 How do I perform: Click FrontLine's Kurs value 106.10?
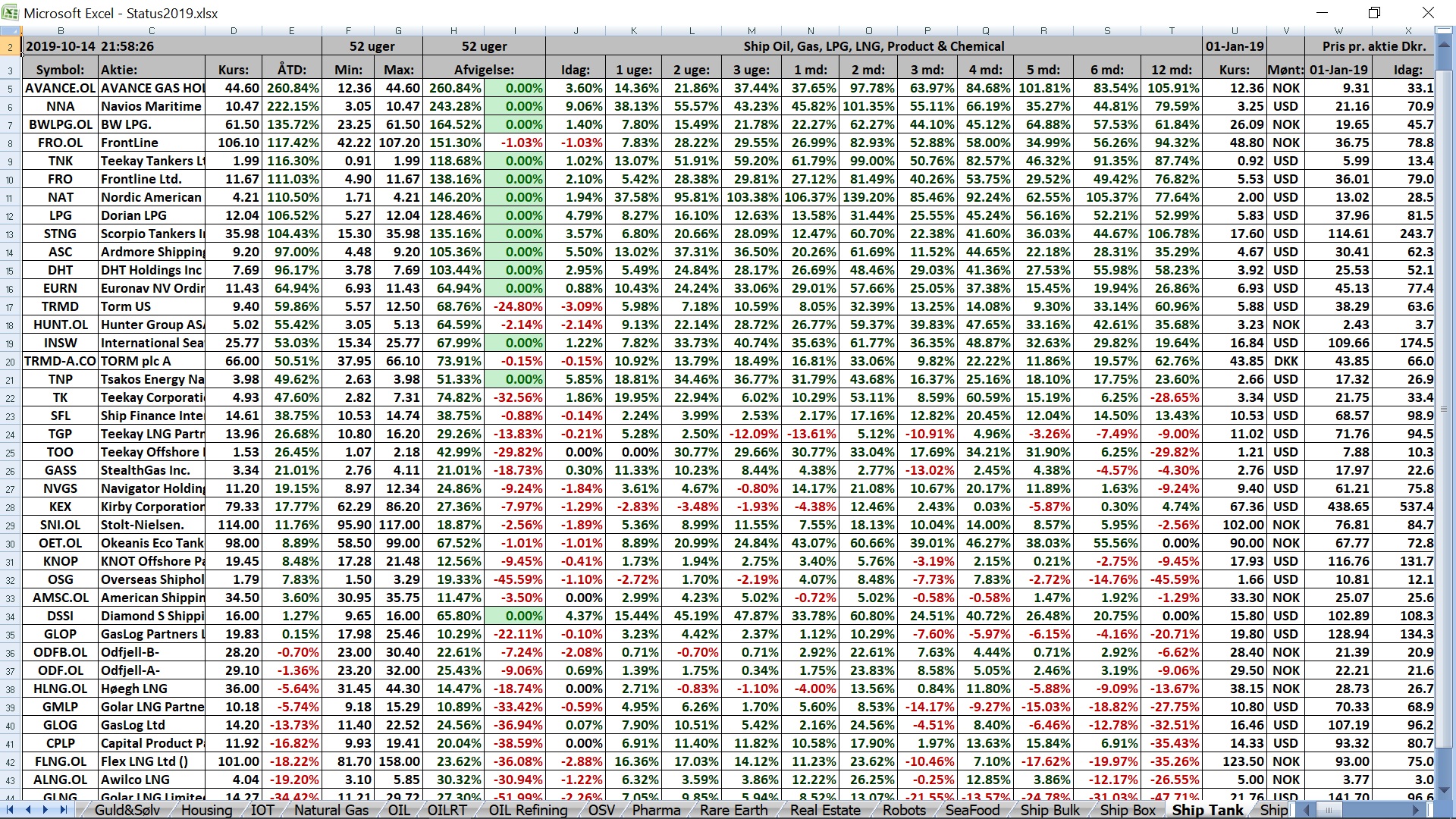[x=234, y=143]
